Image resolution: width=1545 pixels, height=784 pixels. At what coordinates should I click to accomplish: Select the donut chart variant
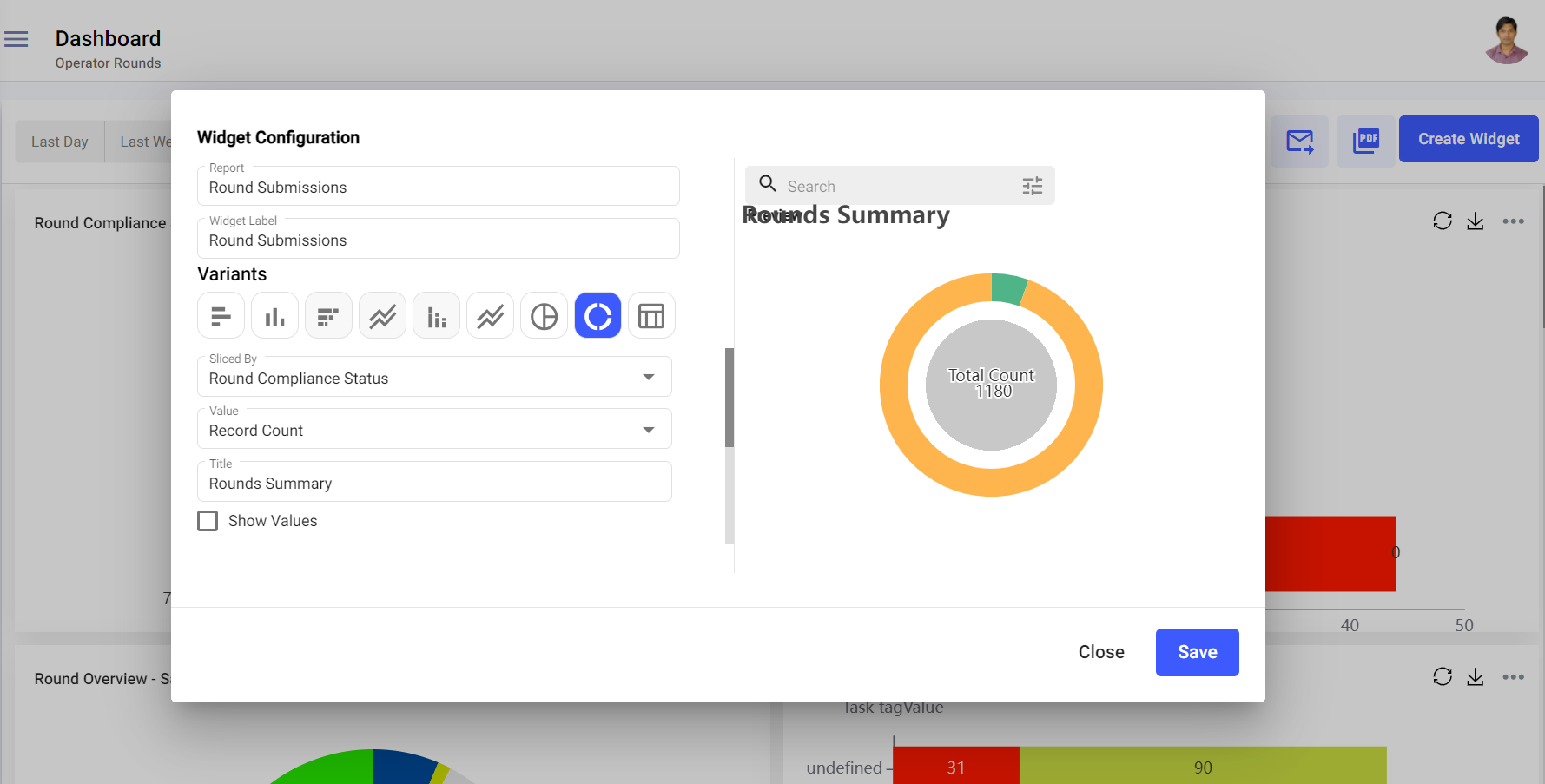(x=598, y=316)
